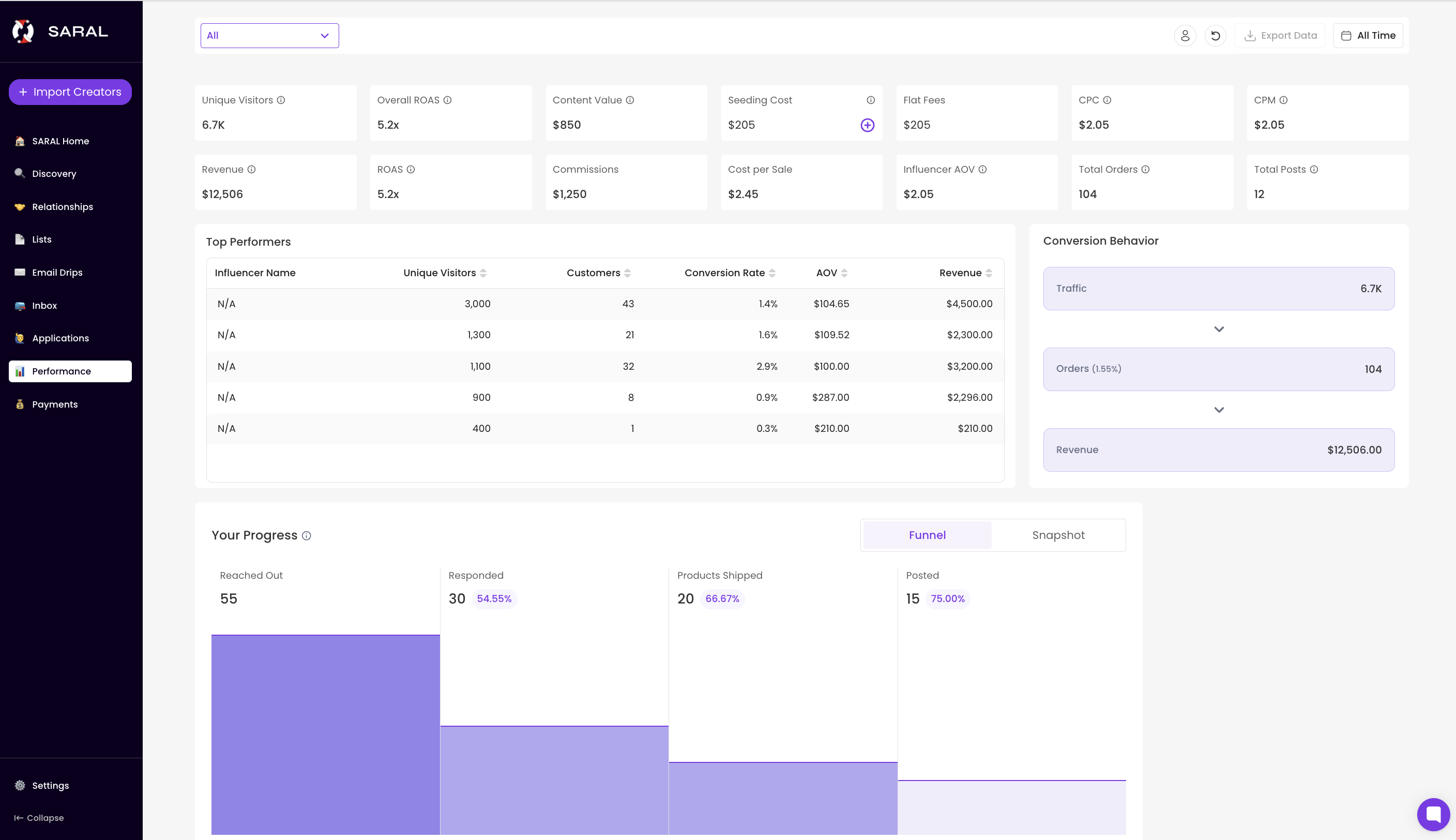Open the Inbox from the sidebar

(44, 305)
